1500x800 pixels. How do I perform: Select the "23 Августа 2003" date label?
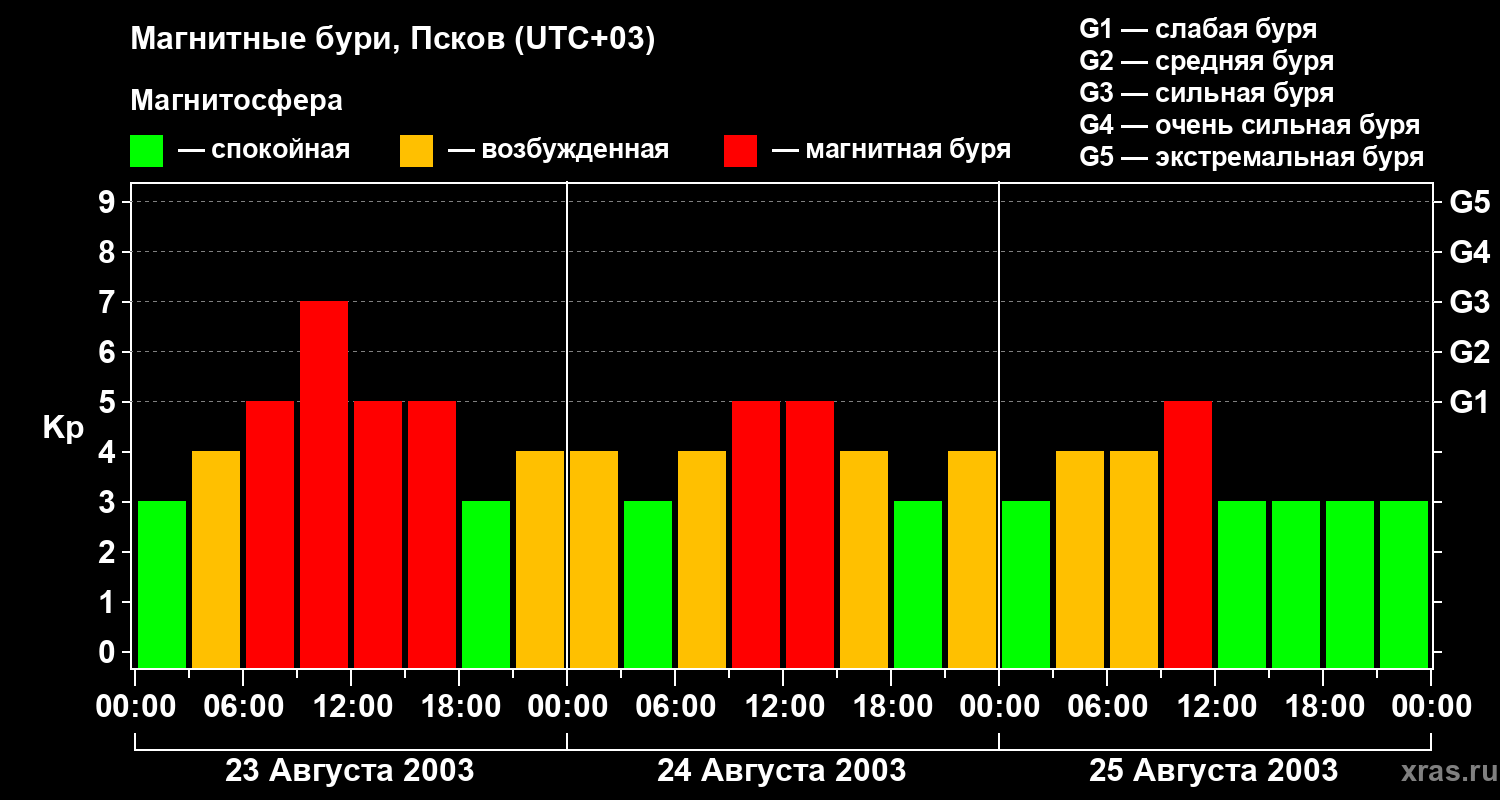pos(349,771)
